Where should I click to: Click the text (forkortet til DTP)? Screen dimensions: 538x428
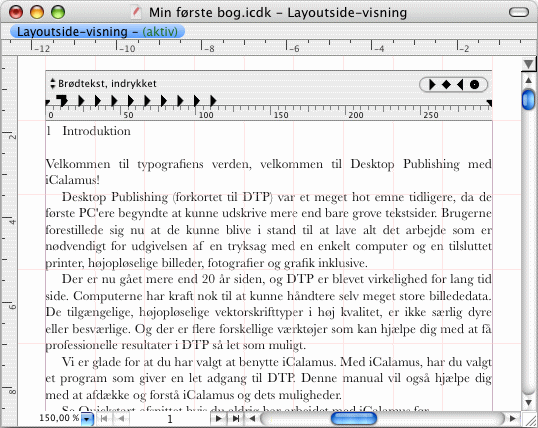pyautogui.click(x=223, y=197)
